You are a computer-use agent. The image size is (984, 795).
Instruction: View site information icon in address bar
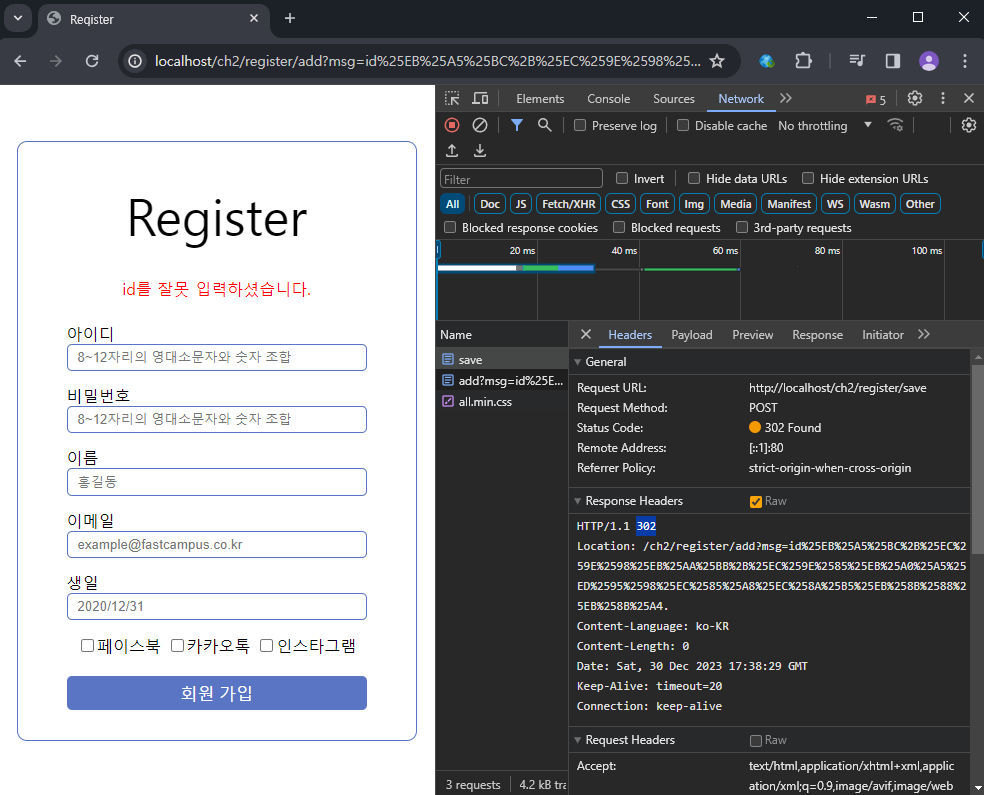(x=135, y=61)
